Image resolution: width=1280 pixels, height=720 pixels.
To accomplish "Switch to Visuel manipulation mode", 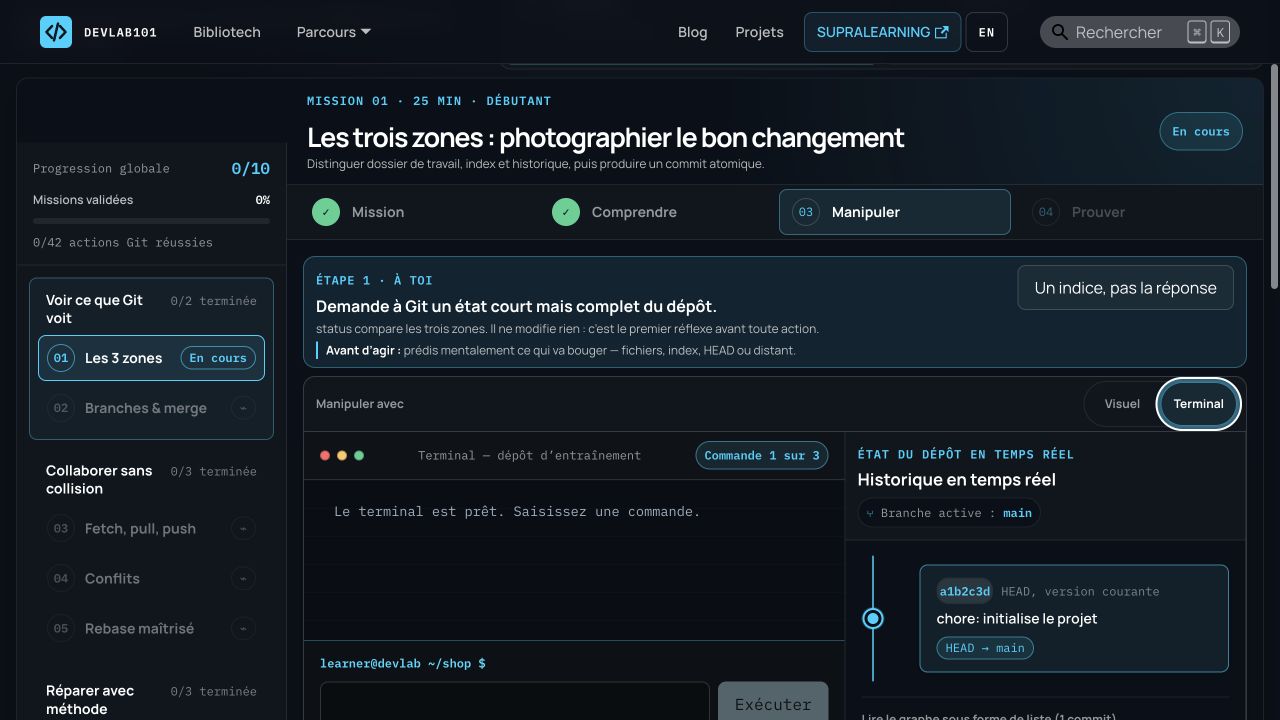I will (1122, 404).
